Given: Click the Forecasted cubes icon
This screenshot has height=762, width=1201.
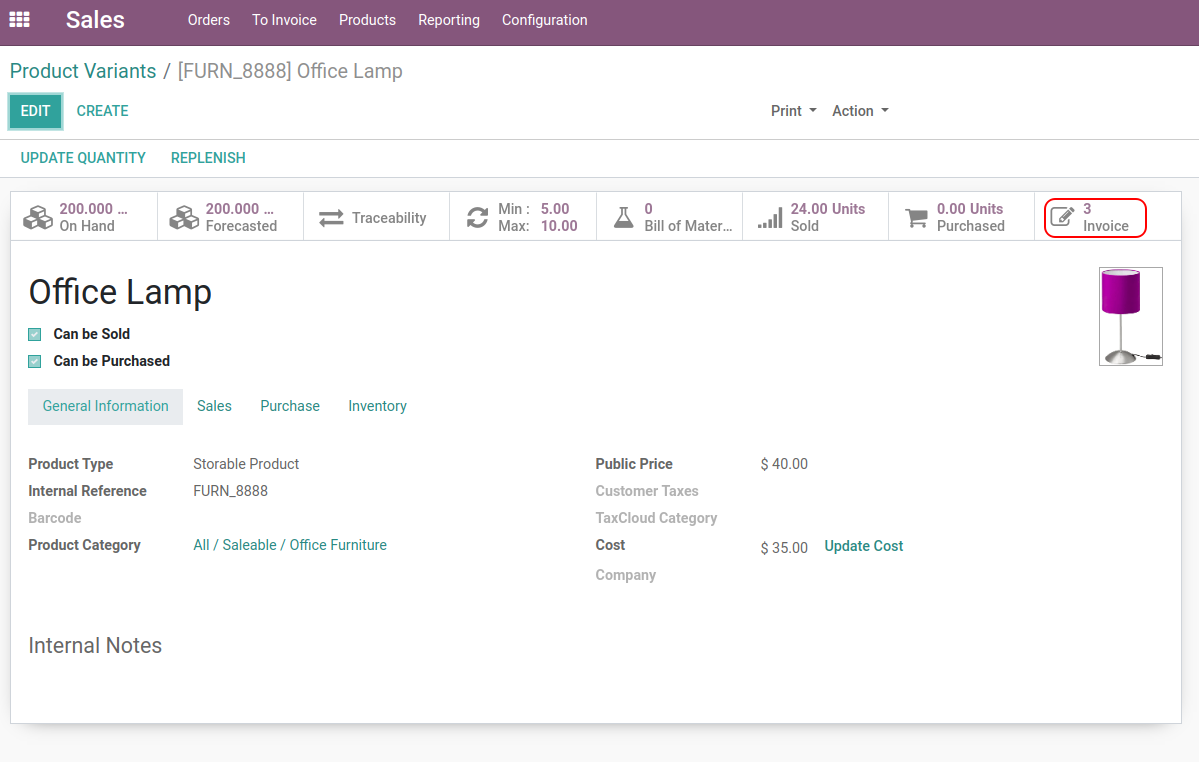Looking at the screenshot, I should (184, 217).
